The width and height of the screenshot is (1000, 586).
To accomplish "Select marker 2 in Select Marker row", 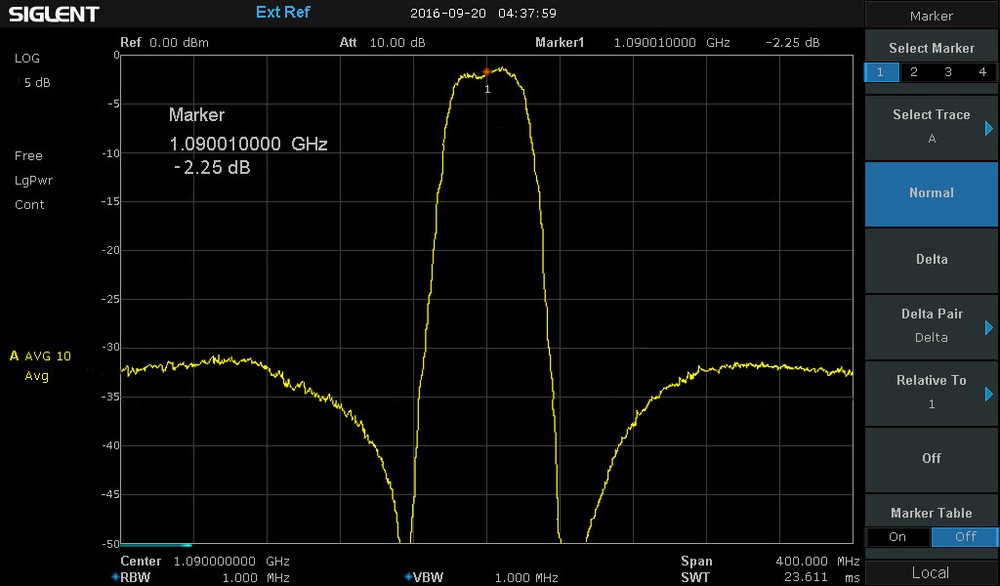I will [x=914, y=72].
